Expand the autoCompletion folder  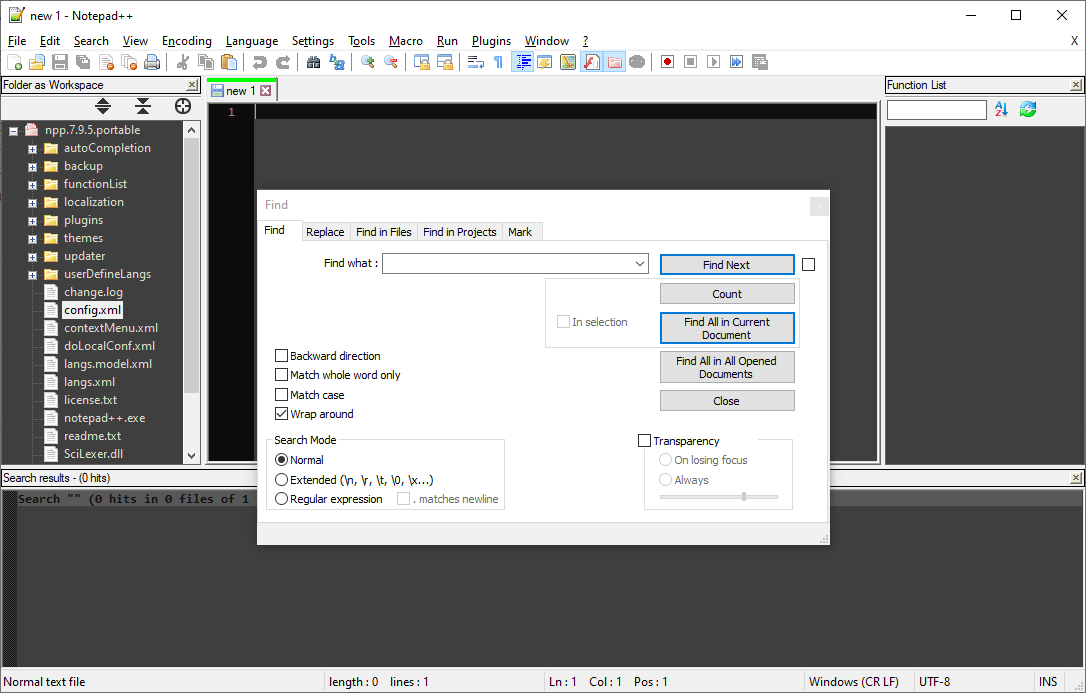32,149
